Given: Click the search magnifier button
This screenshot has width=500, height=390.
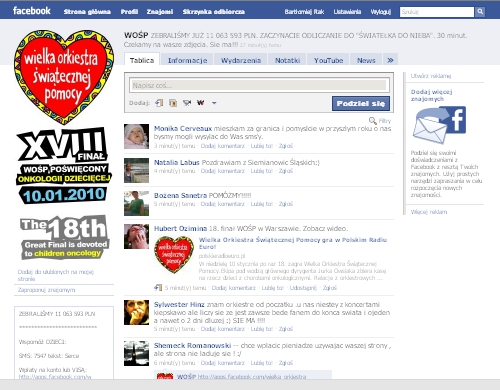Looking at the screenshot, I should pyautogui.click(x=480, y=12).
